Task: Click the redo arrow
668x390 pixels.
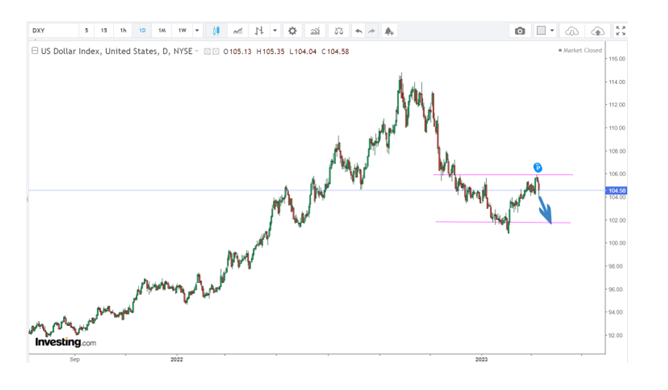Action: click(371, 31)
